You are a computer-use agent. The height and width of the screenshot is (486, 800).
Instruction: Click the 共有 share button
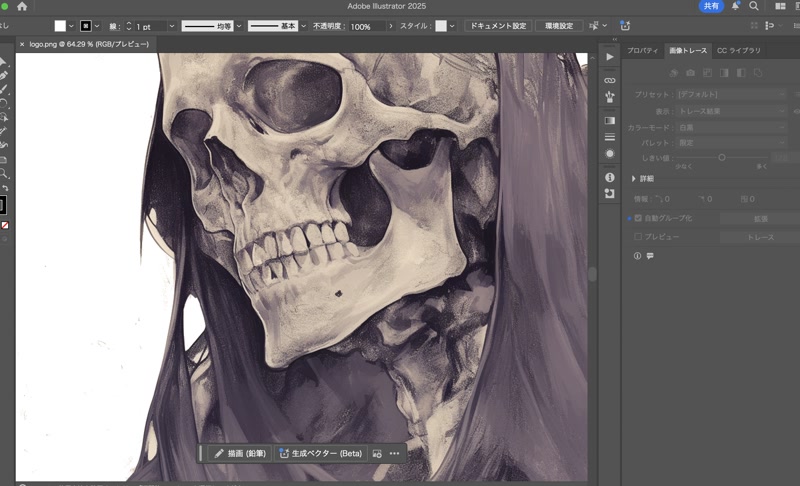(711, 6)
